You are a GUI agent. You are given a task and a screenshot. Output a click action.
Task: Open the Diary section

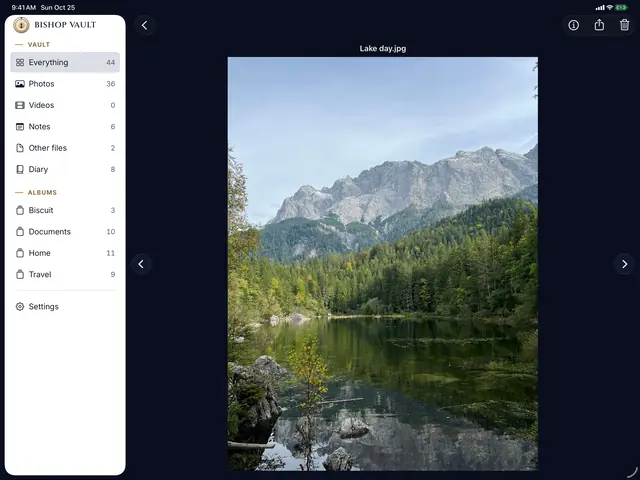click(65, 169)
